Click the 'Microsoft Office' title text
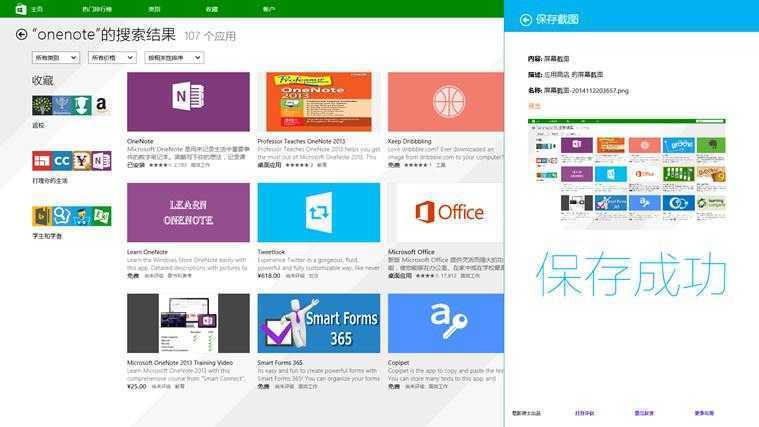 pos(411,252)
